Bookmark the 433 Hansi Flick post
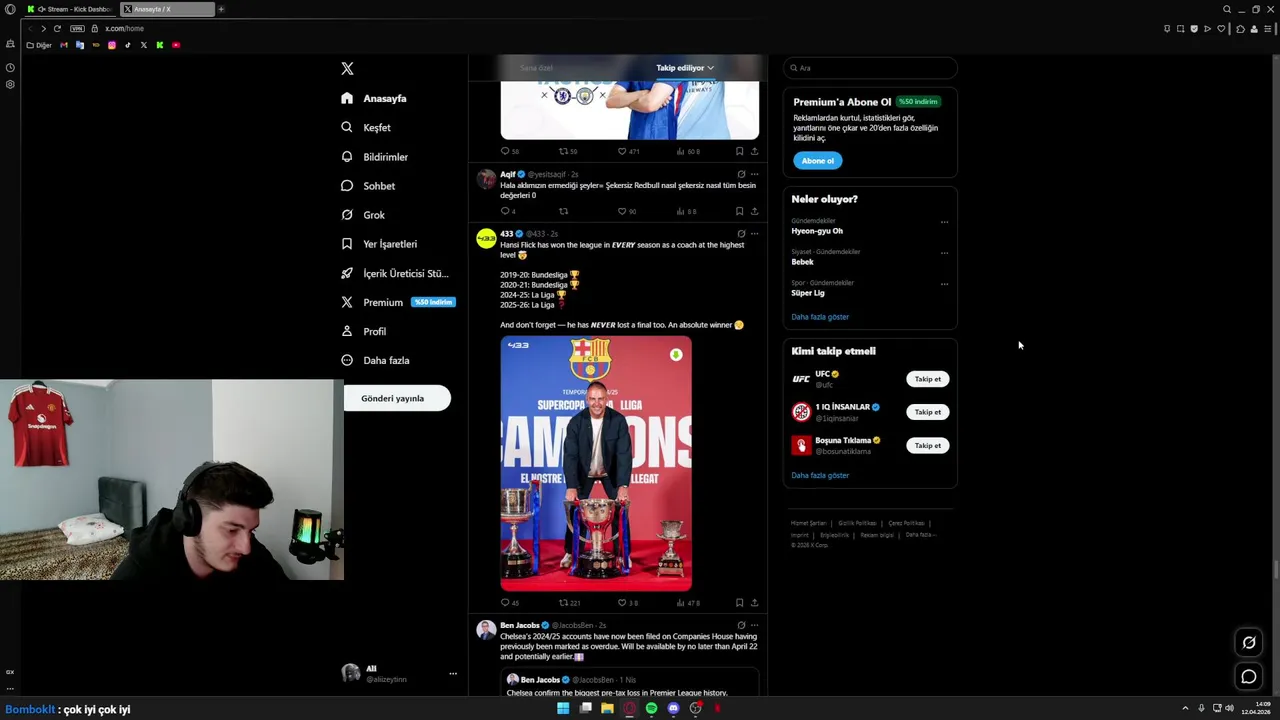This screenshot has width=1280, height=720. click(739, 603)
